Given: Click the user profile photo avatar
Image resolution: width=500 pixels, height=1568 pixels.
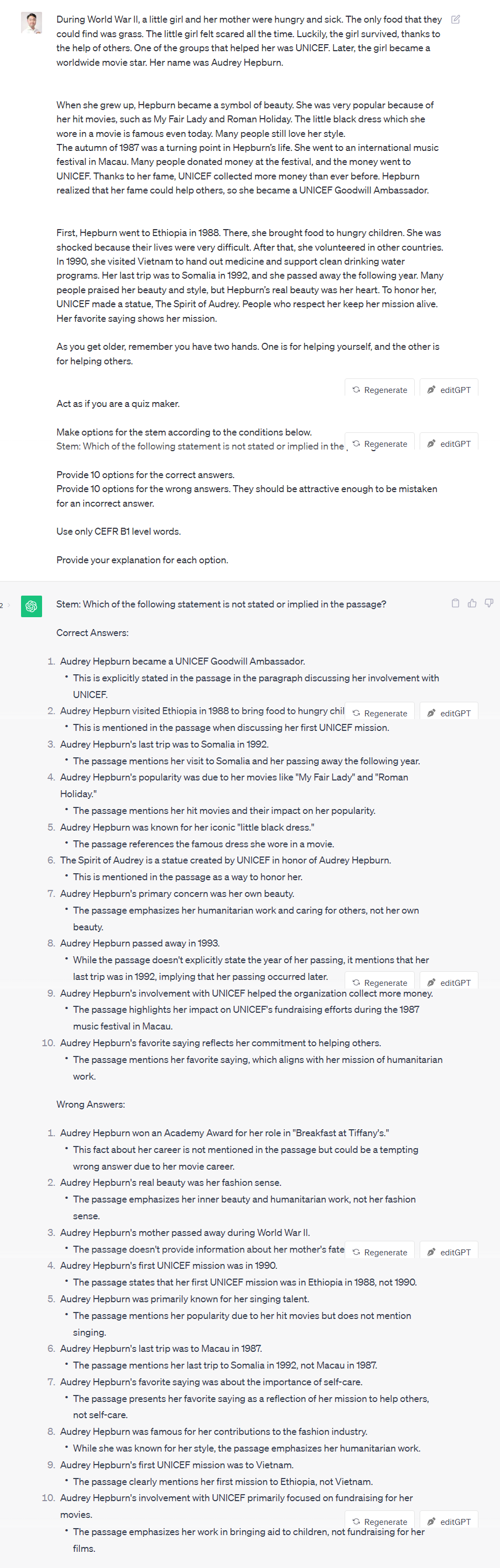Looking at the screenshot, I should point(32,23).
